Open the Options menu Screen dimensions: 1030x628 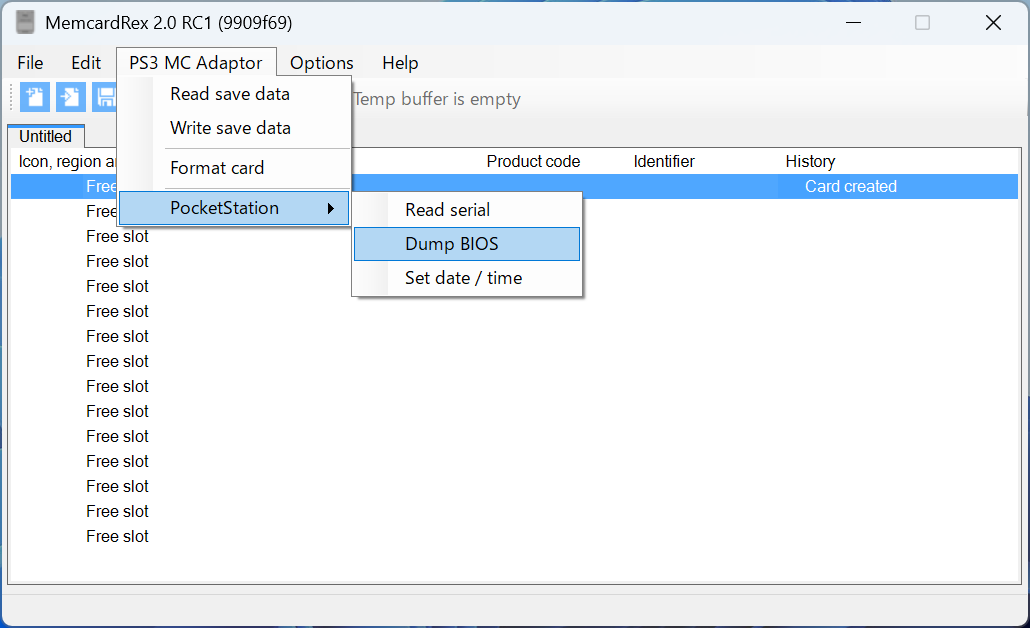(x=322, y=63)
